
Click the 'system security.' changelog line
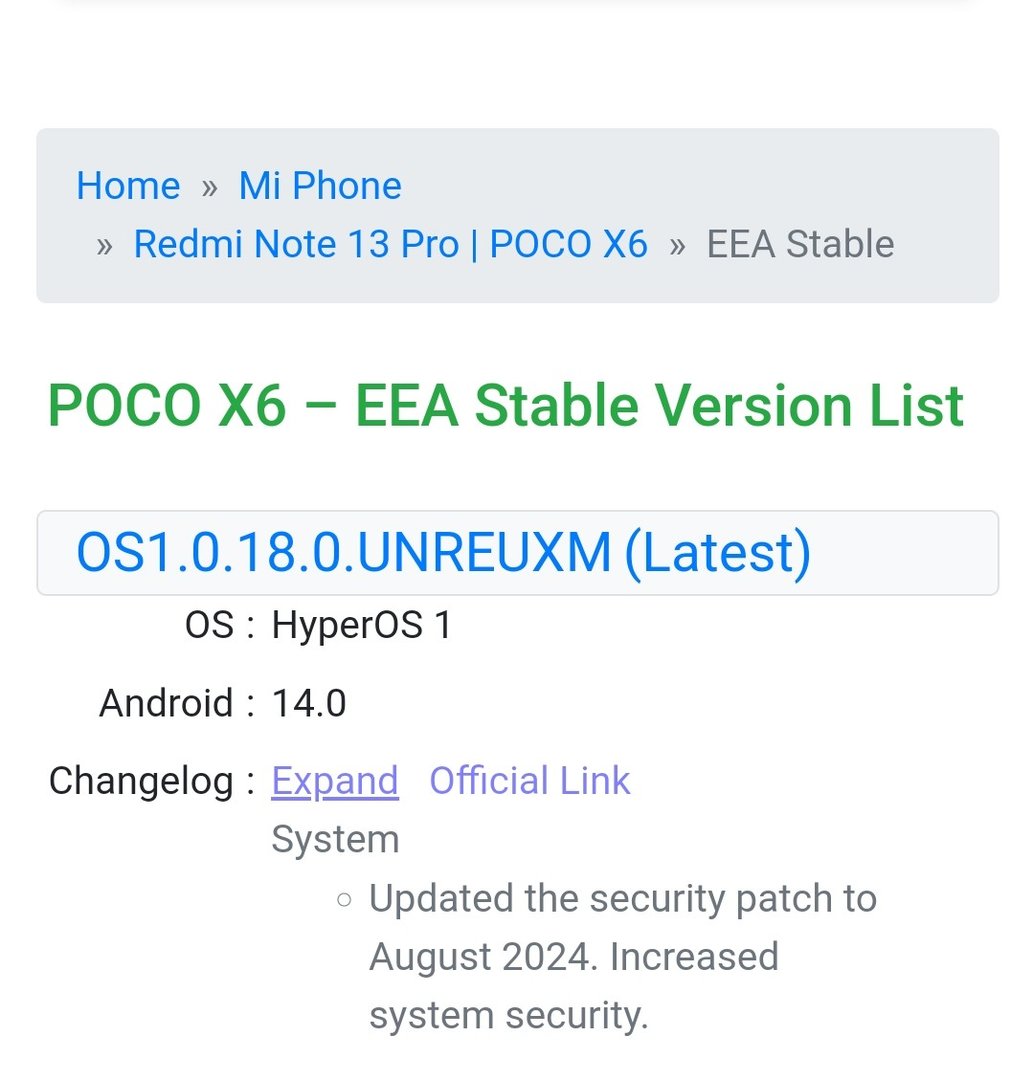pyautogui.click(x=508, y=1015)
